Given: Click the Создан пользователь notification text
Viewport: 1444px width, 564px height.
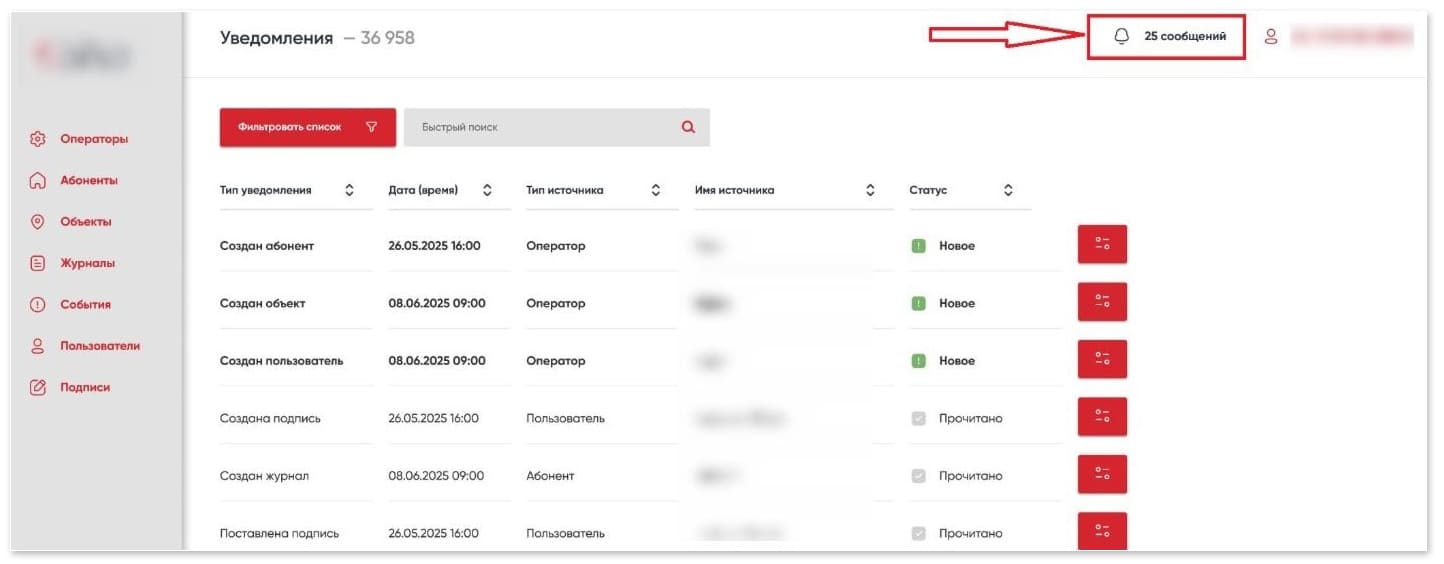Looking at the screenshot, I should [281, 361].
